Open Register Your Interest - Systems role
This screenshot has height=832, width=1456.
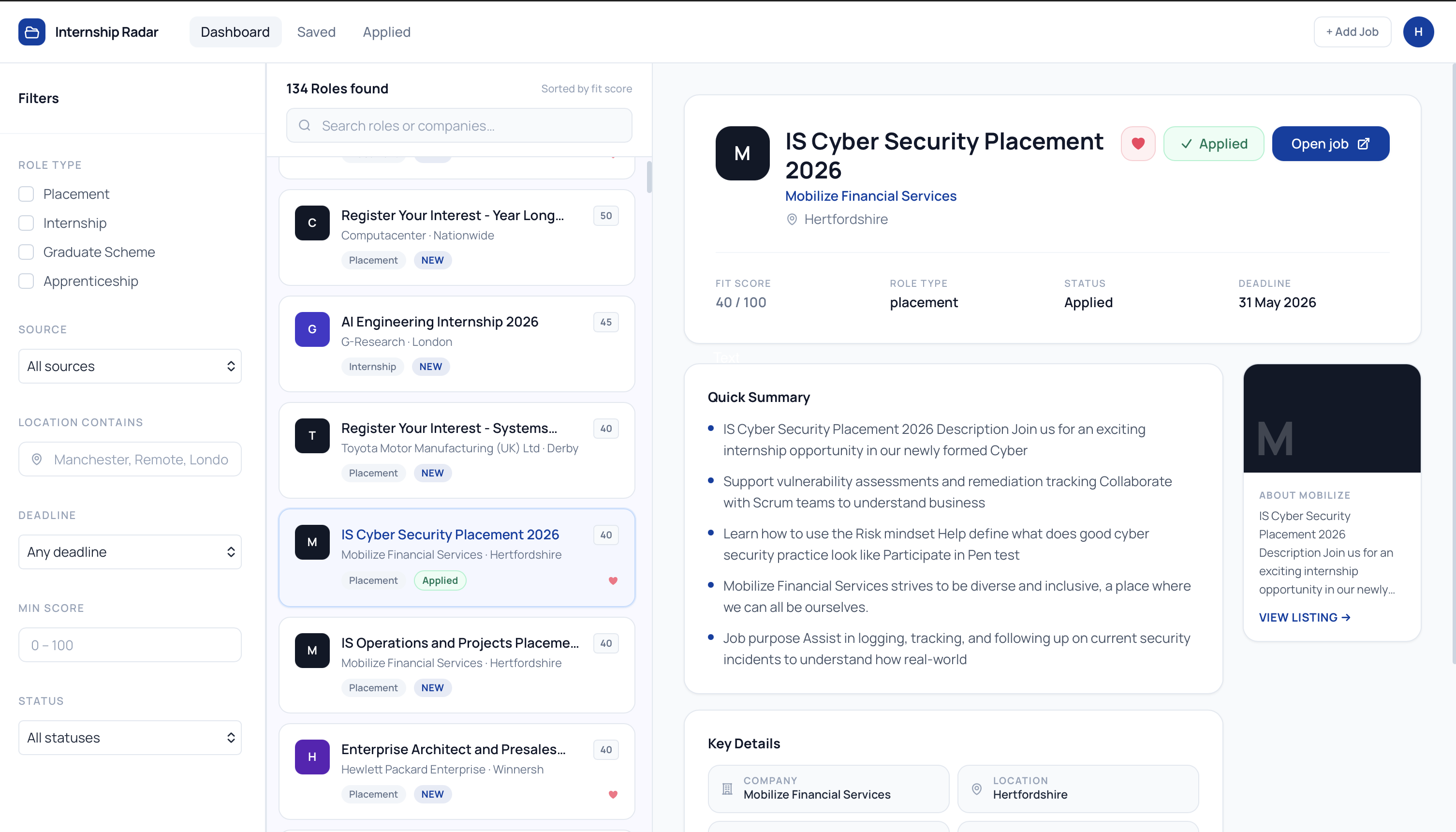[456, 450]
